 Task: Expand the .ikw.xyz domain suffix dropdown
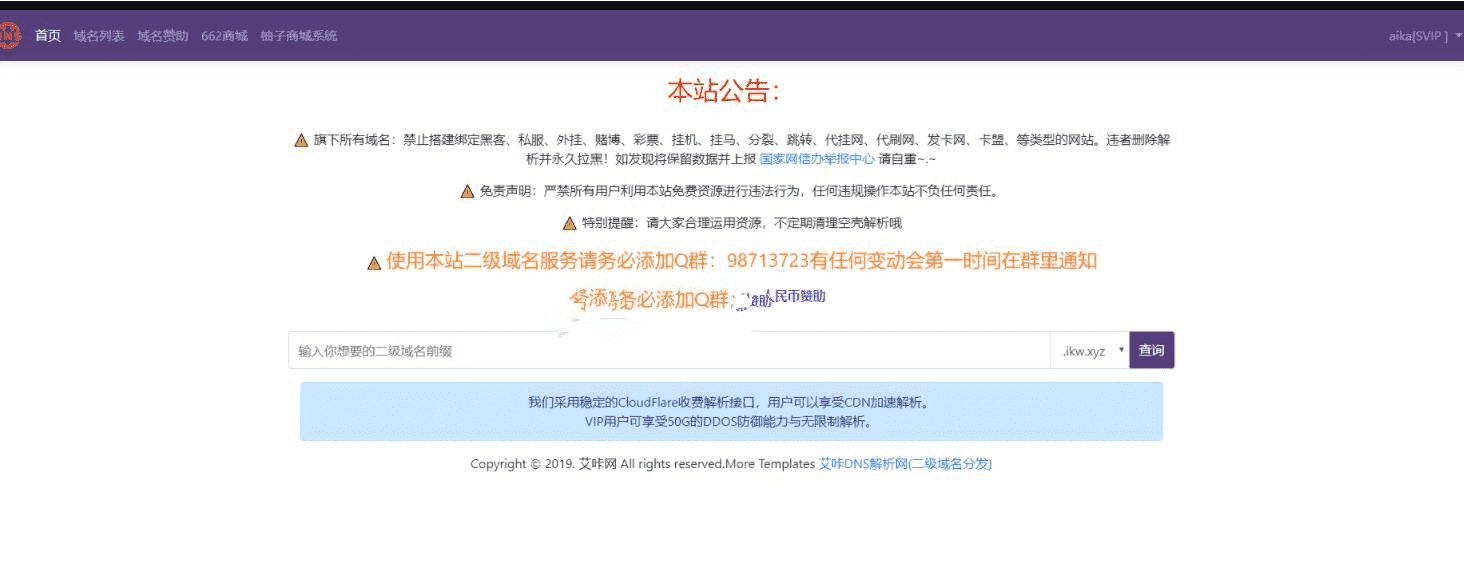click(1090, 351)
